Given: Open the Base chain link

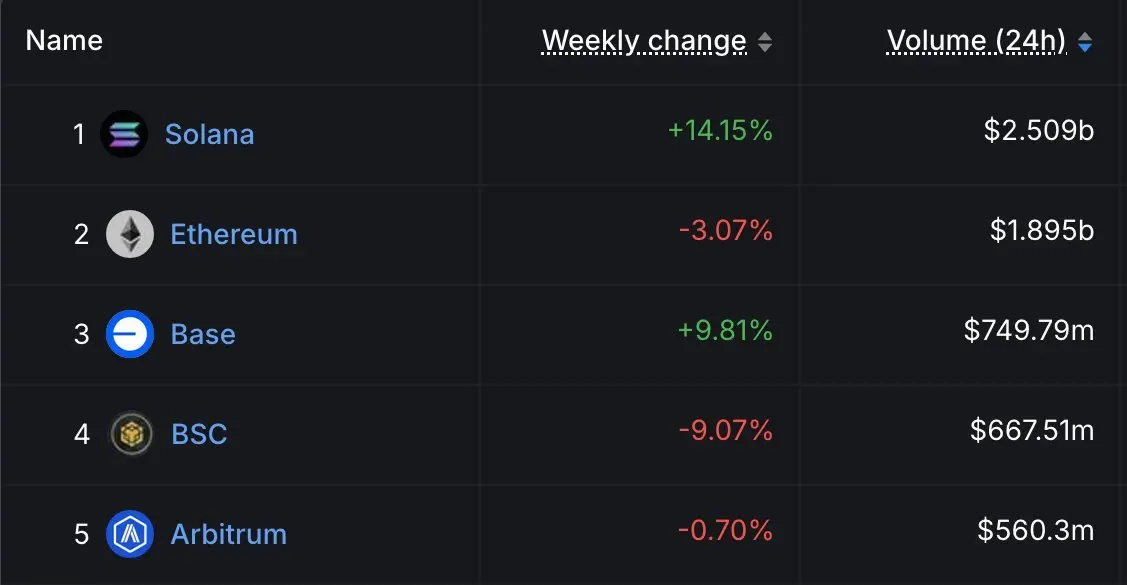Looking at the screenshot, I should [x=203, y=334].
